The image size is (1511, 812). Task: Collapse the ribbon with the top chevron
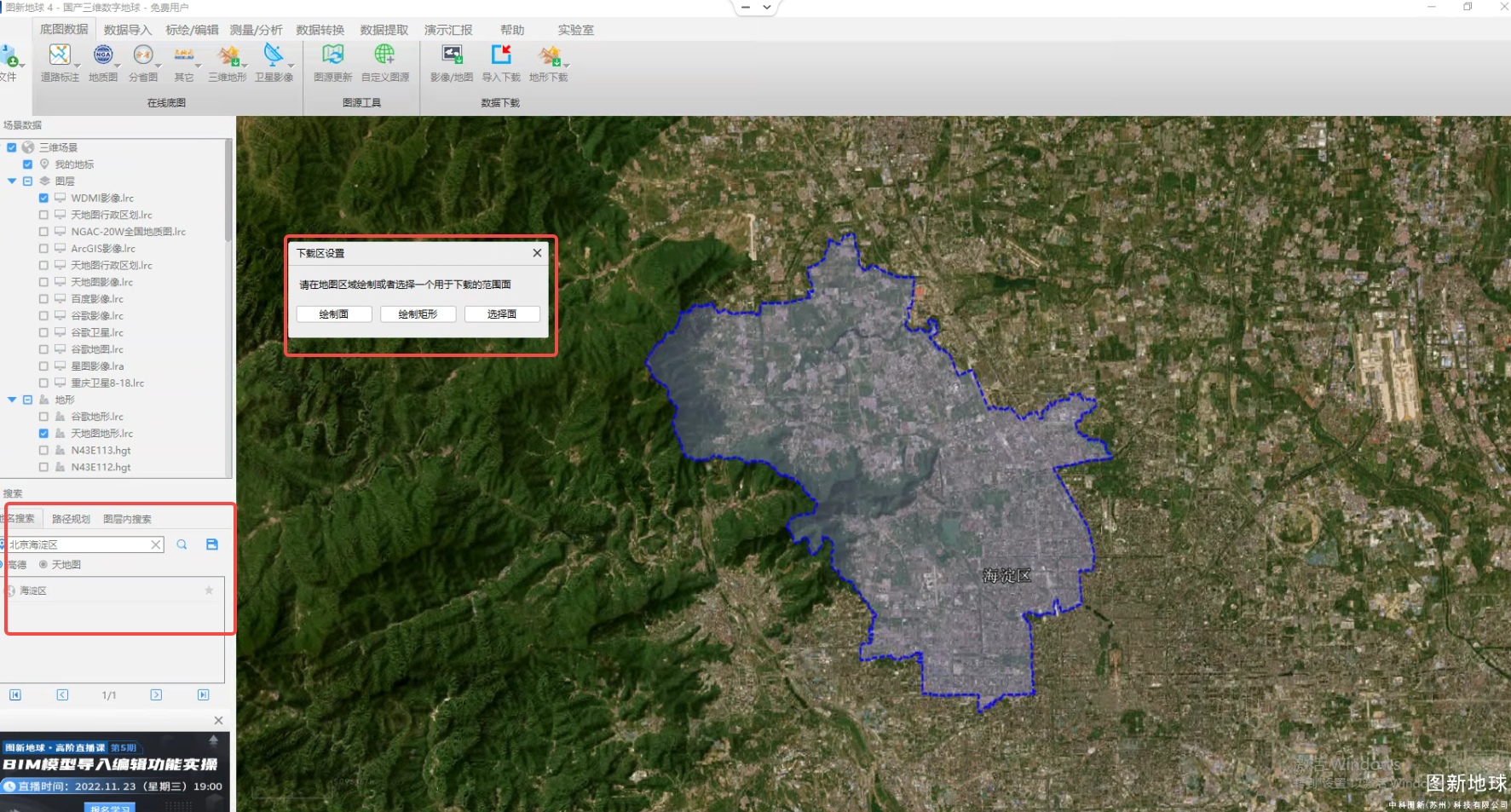766,7
